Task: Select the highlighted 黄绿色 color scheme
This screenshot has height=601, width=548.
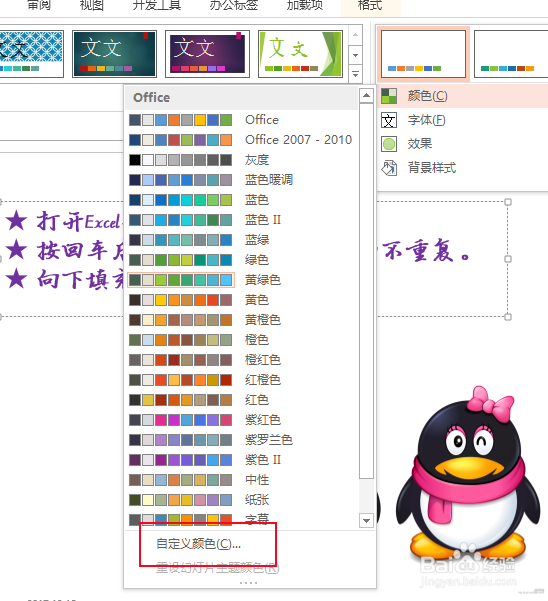Action: point(241,280)
